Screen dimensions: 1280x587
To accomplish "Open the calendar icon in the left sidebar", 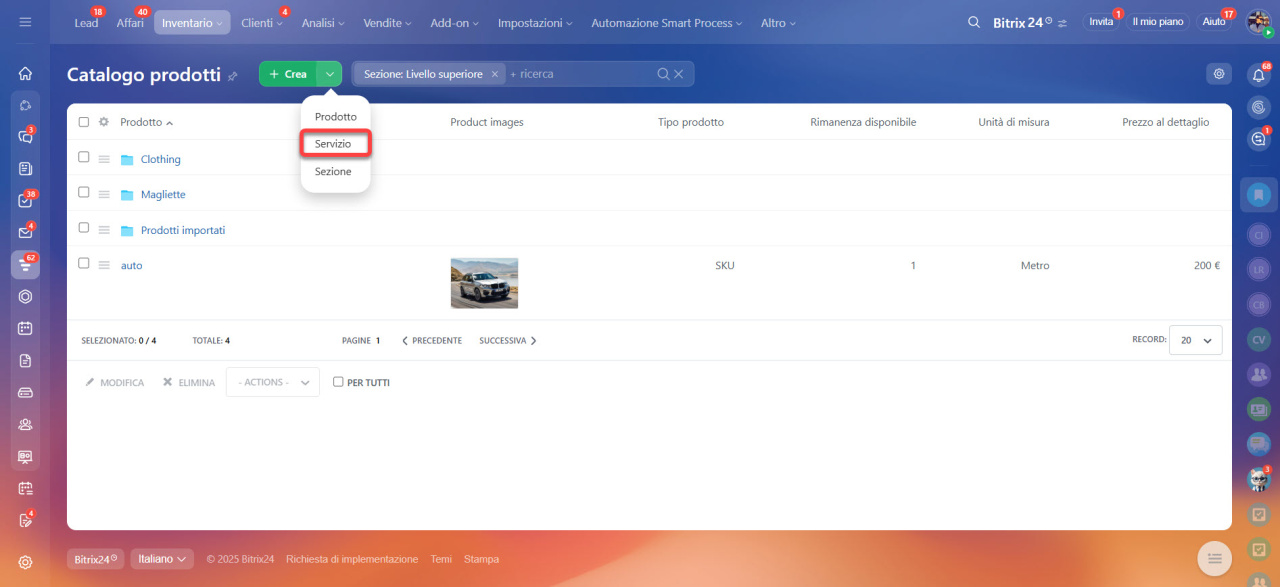I will pyautogui.click(x=25, y=328).
